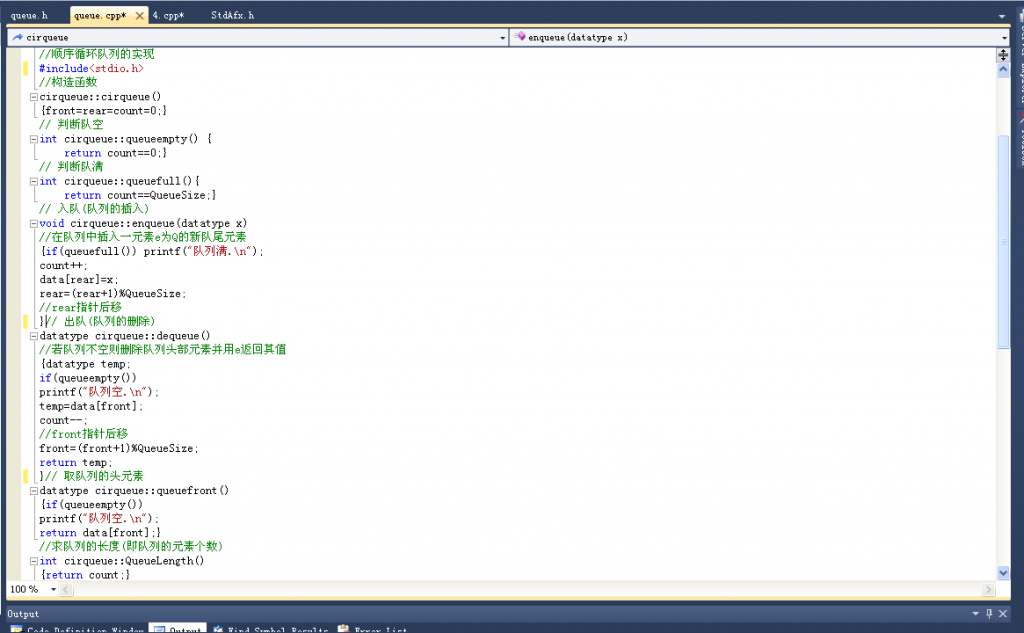This screenshot has height=633, width=1024.
Task: Select the Output tab at bottom
Action: pyautogui.click(x=178, y=628)
